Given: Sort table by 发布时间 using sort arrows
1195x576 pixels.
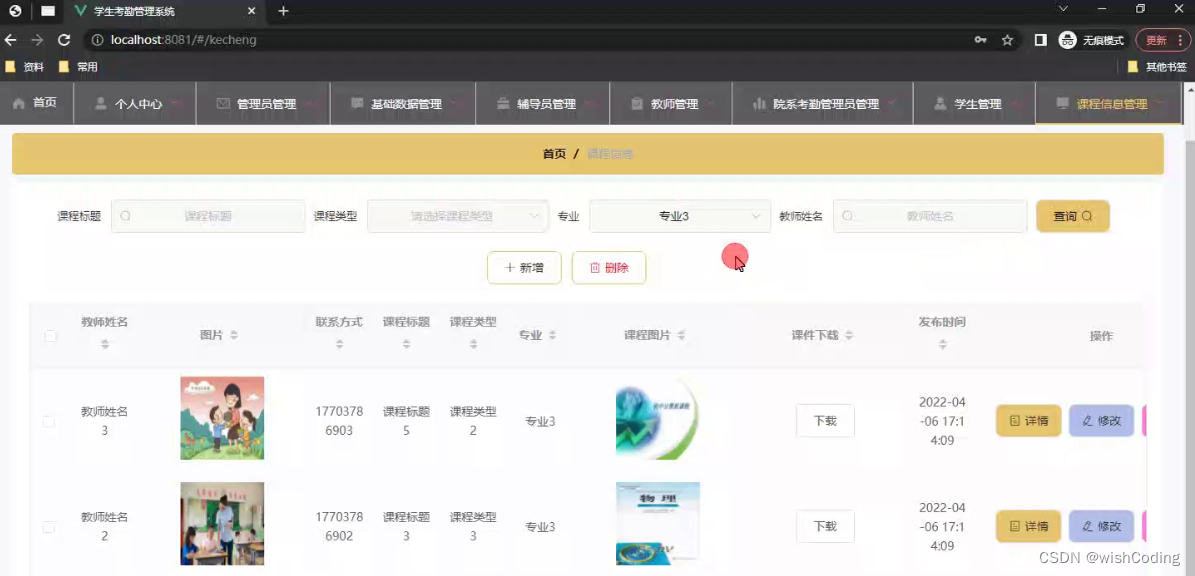Looking at the screenshot, I should pyautogui.click(x=941, y=342).
